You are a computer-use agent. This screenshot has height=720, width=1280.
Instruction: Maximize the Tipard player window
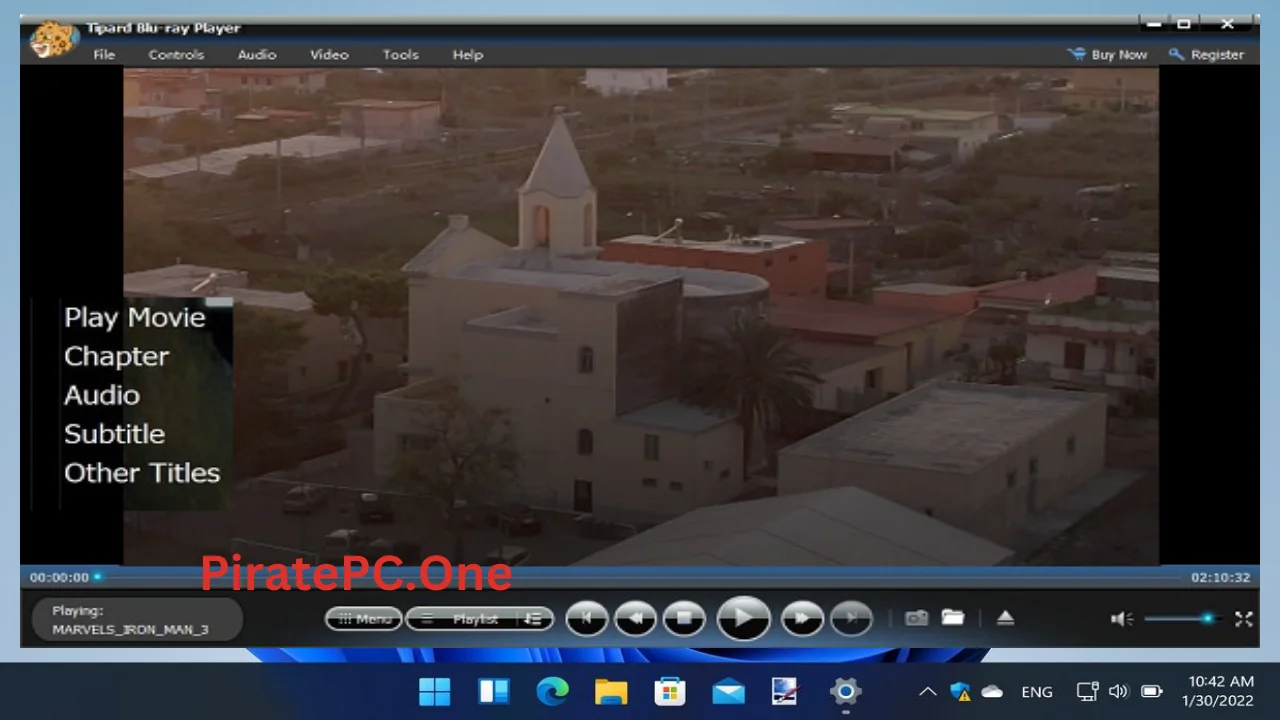pyautogui.click(x=1184, y=24)
